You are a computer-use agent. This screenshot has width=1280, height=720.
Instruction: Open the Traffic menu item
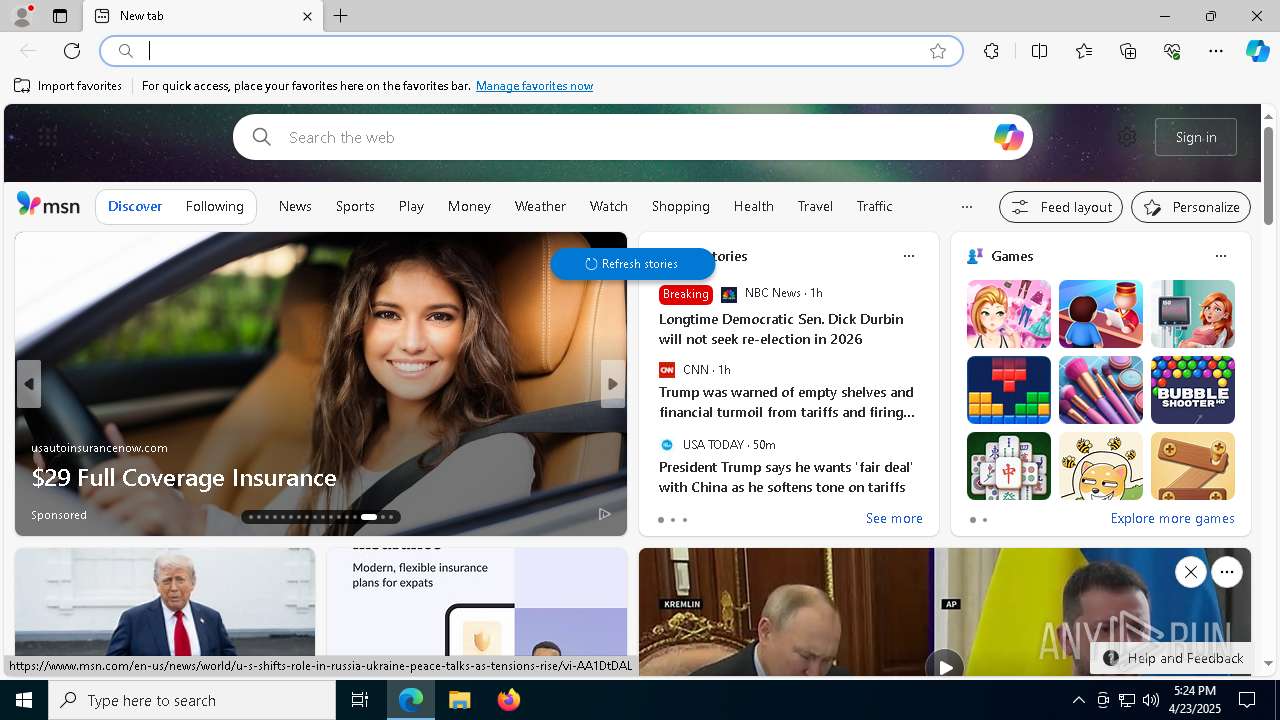[874, 206]
